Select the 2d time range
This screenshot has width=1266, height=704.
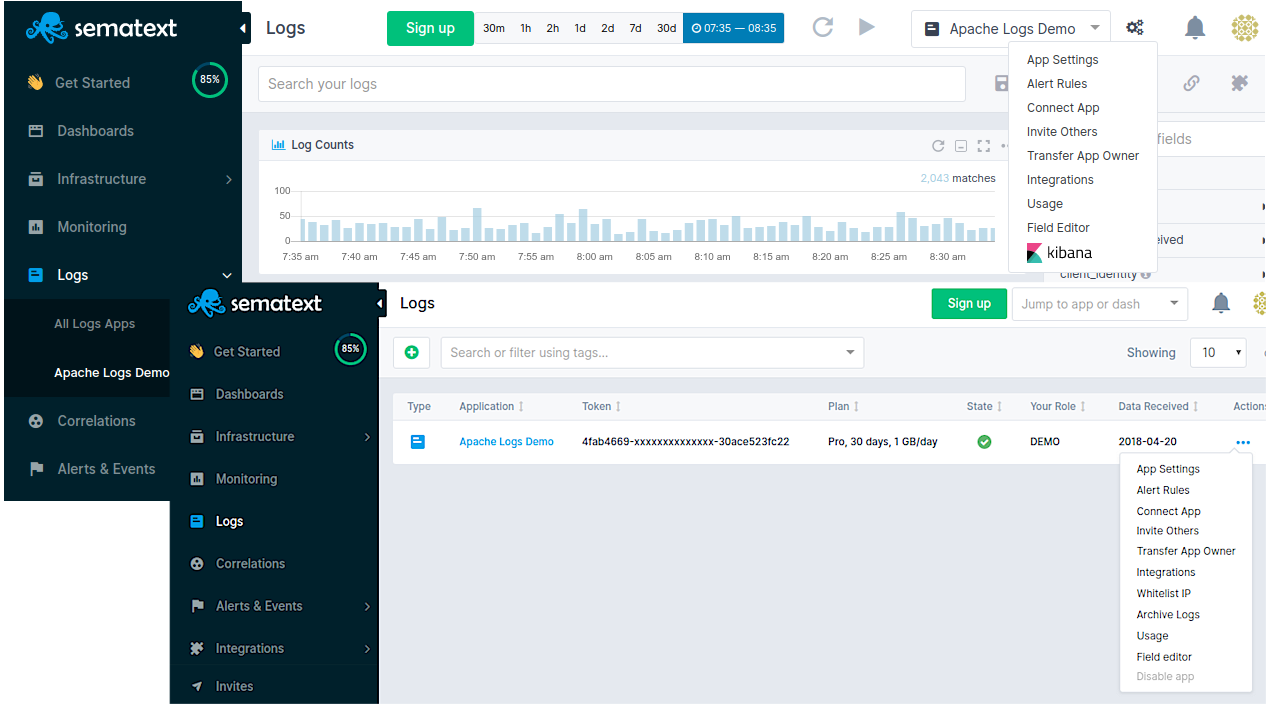607,28
